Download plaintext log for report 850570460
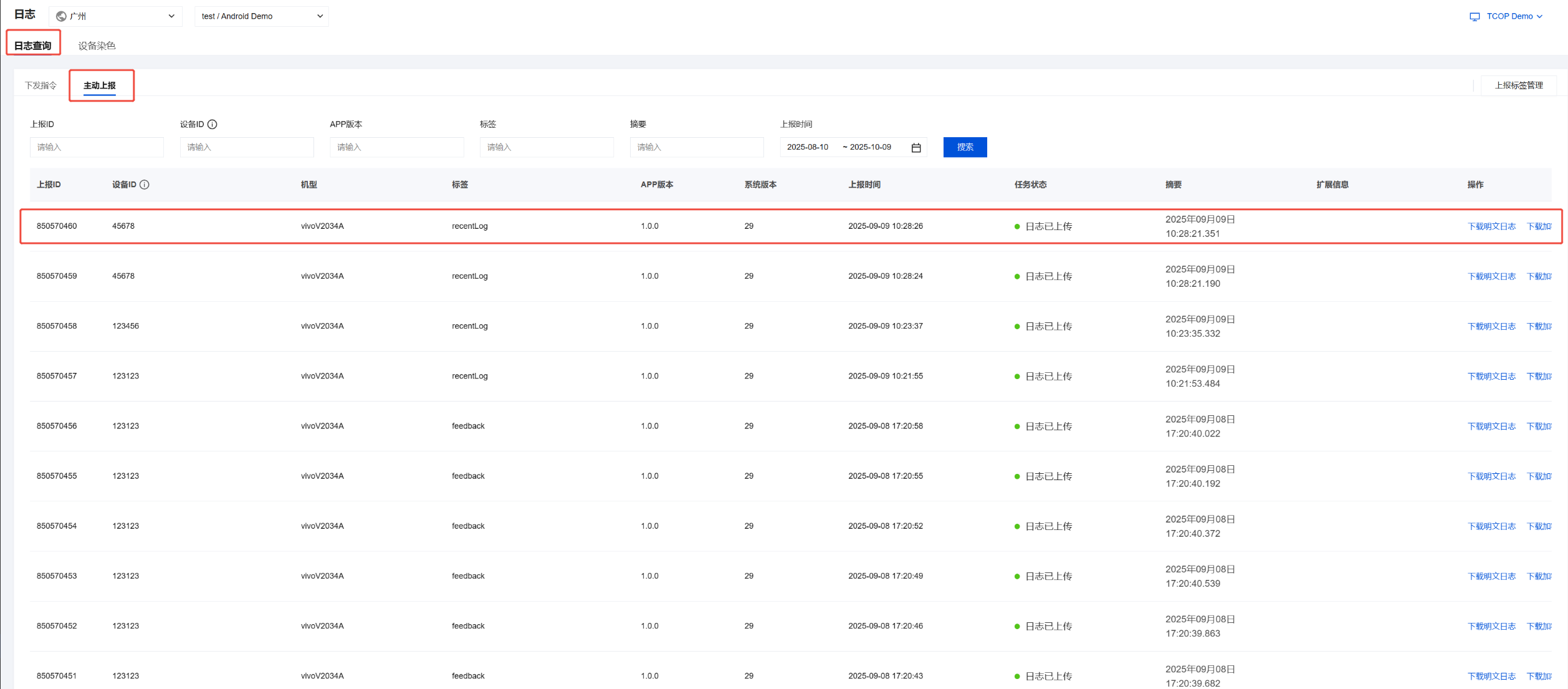The height and width of the screenshot is (689, 1568). [1491, 226]
